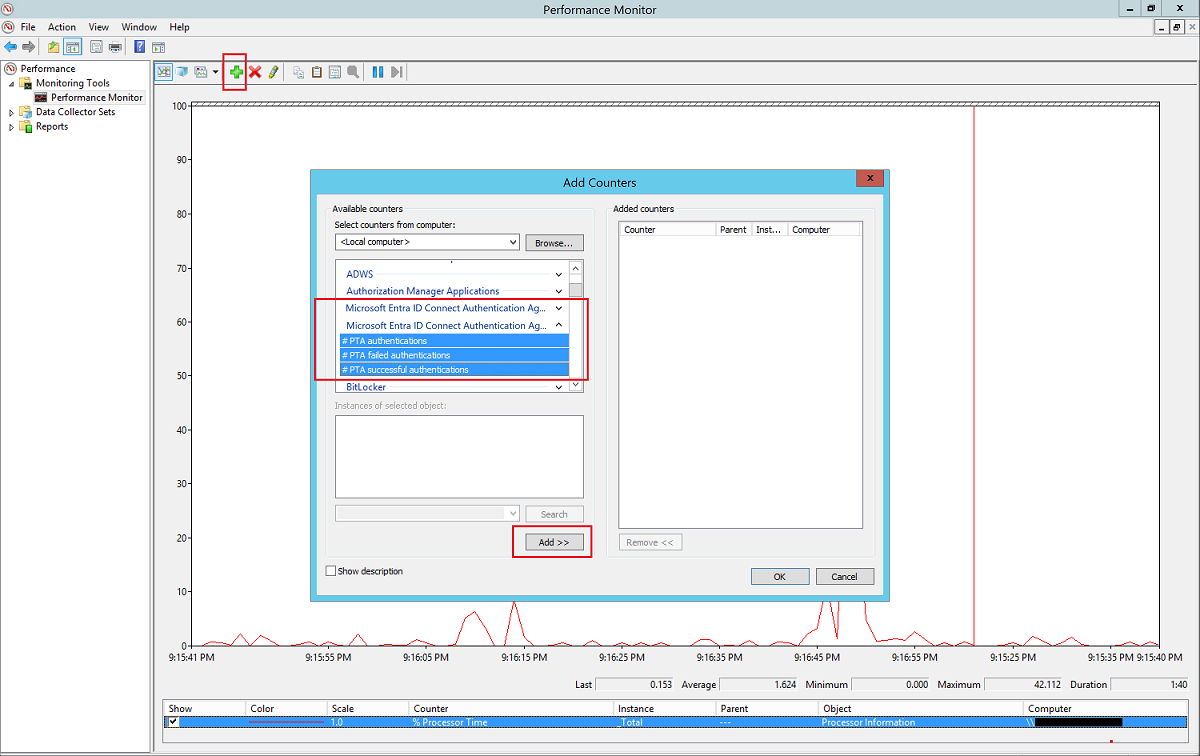This screenshot has width=1200, height=756.
Task: Expand the Data Collector Sets tree node
Action: 12,112
